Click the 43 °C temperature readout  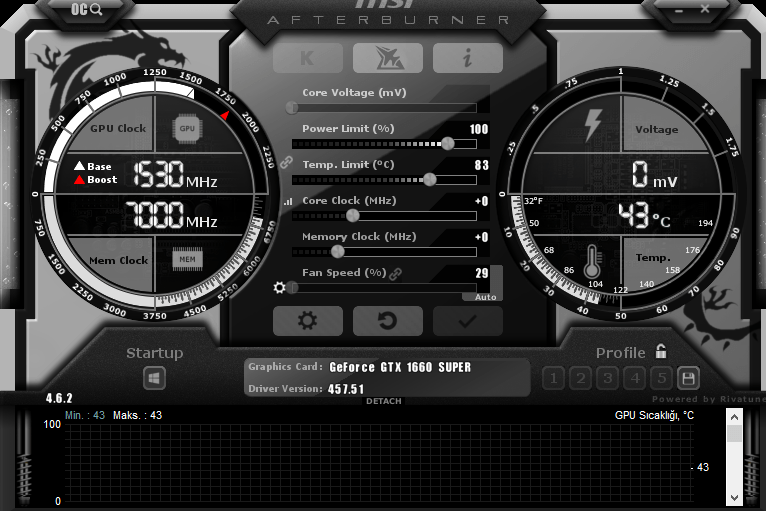[644, 216]
